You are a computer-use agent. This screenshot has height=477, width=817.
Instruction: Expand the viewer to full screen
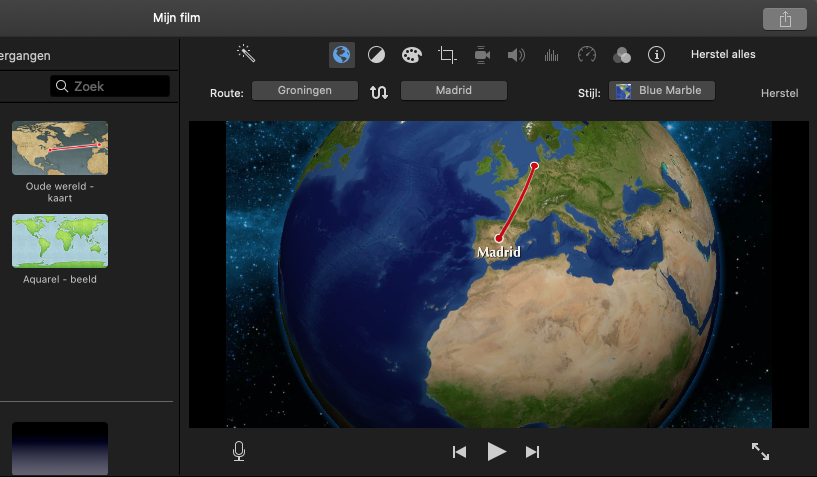point(760,451)
